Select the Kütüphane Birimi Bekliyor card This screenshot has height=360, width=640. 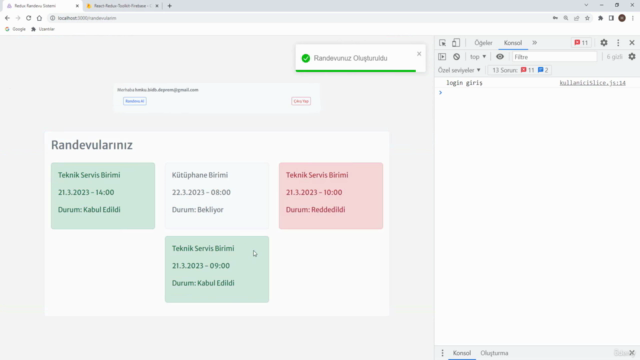[217, 196]
